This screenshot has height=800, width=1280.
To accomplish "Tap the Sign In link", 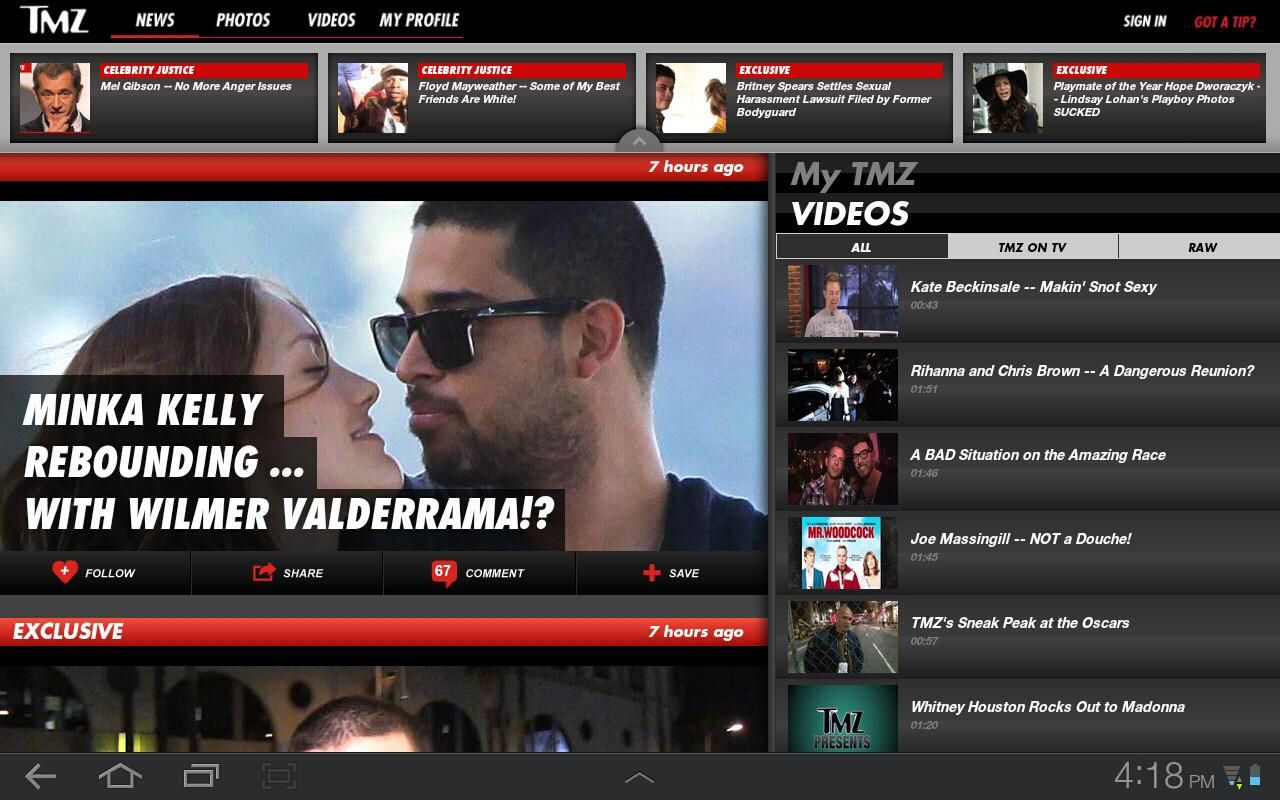I will [x=1144, y=21].
